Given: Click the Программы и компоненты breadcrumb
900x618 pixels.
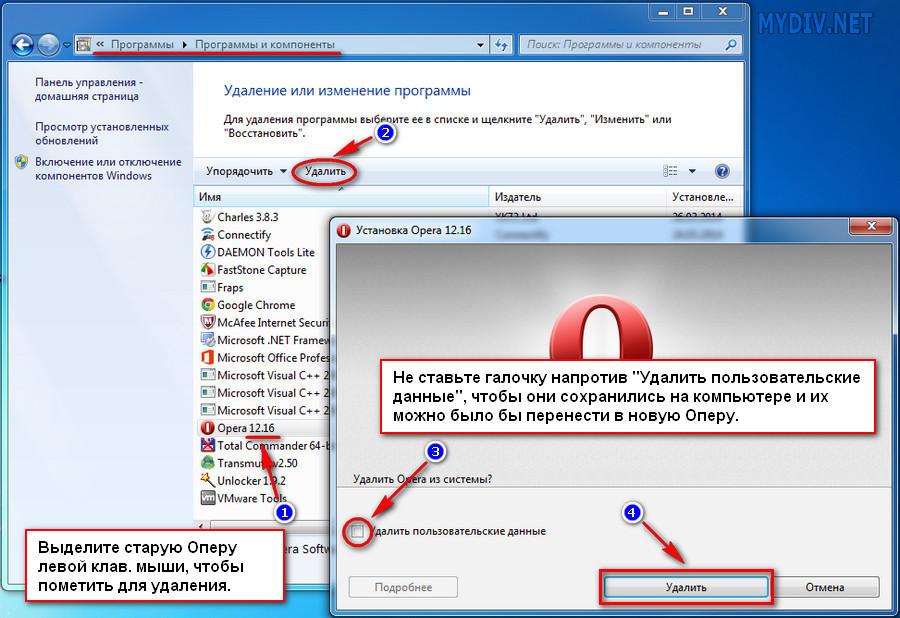Looking at the screenshot, I should [265, 44].
